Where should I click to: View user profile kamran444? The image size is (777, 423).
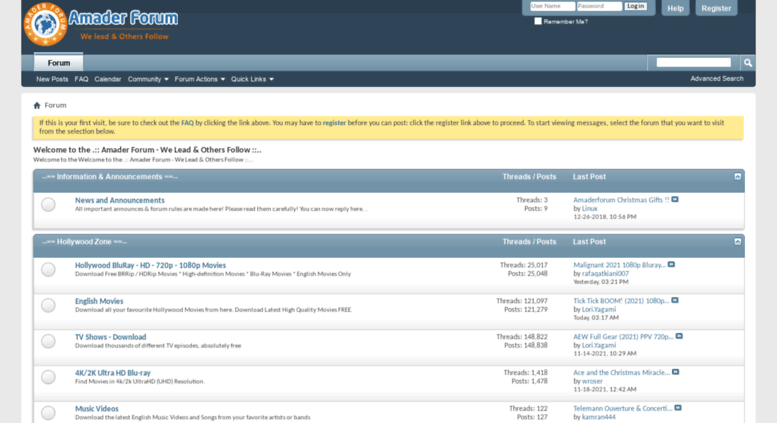(599, 417)
